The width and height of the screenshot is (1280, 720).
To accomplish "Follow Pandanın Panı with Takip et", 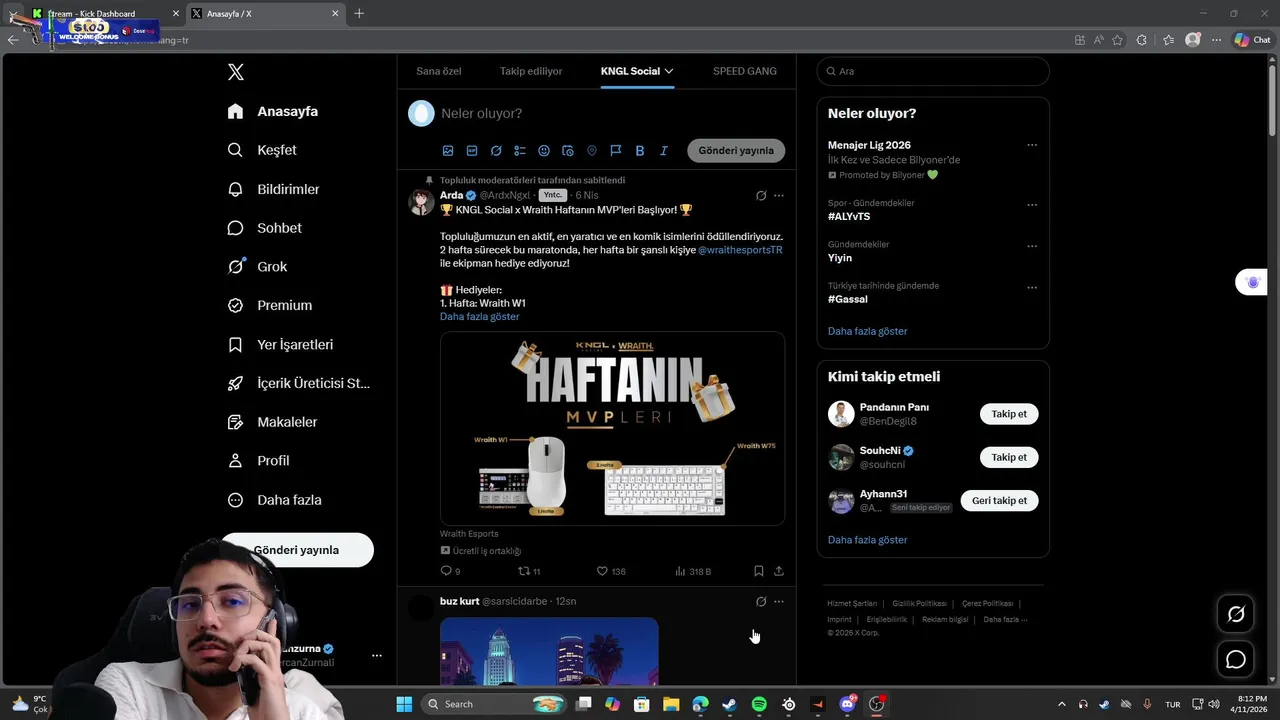I will [x=1009, y=414].
